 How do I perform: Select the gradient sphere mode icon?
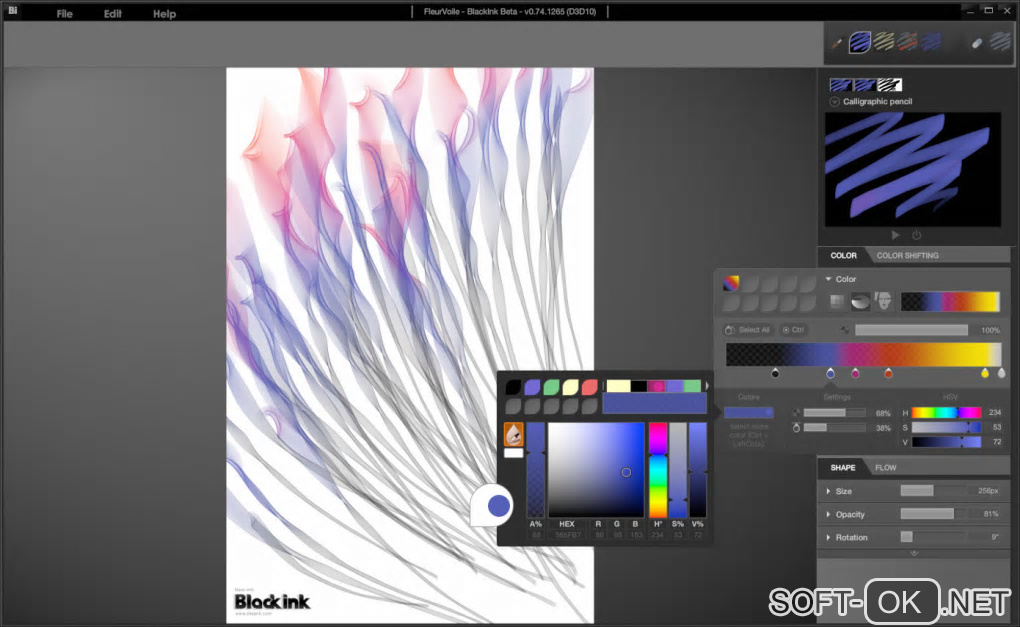tap(860, 301)
